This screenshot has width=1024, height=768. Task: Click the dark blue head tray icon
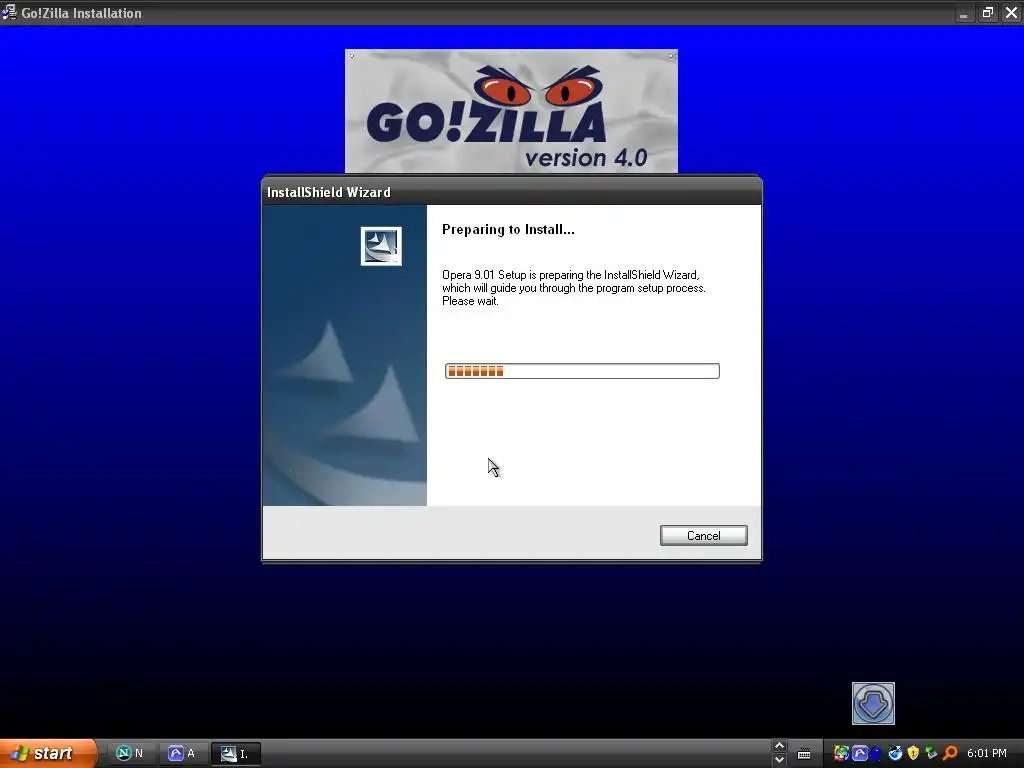(876, 754)
